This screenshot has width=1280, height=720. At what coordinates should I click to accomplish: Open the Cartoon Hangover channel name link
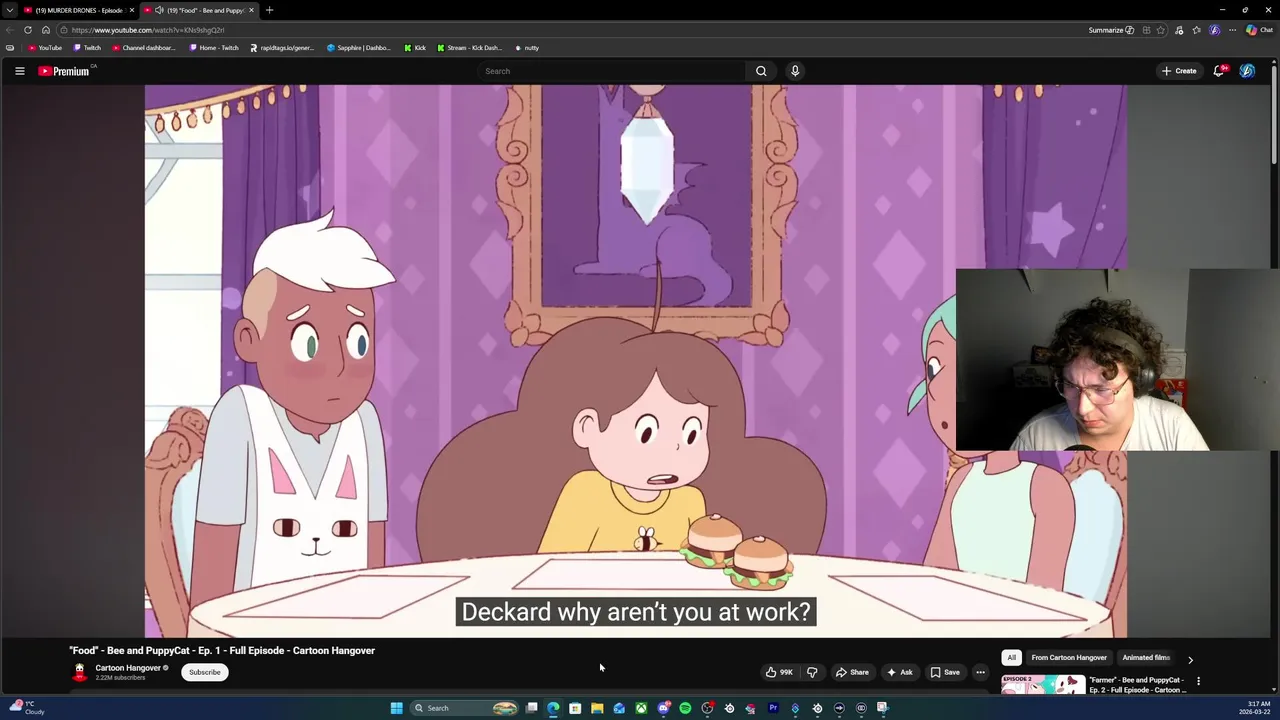pos(128,668)
